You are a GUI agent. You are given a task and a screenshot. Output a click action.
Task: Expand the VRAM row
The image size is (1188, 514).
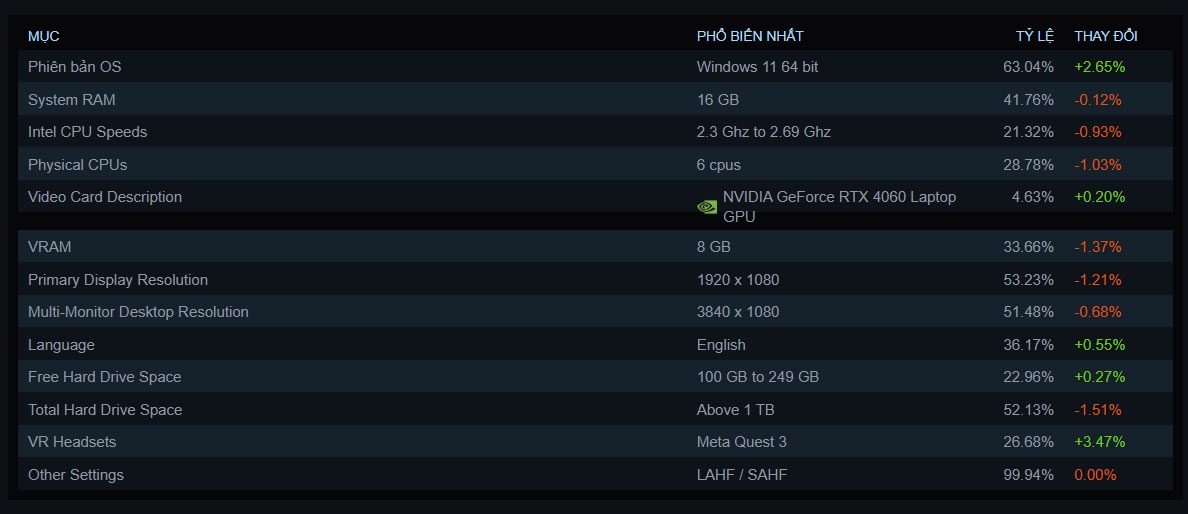[x=50, y=247]
